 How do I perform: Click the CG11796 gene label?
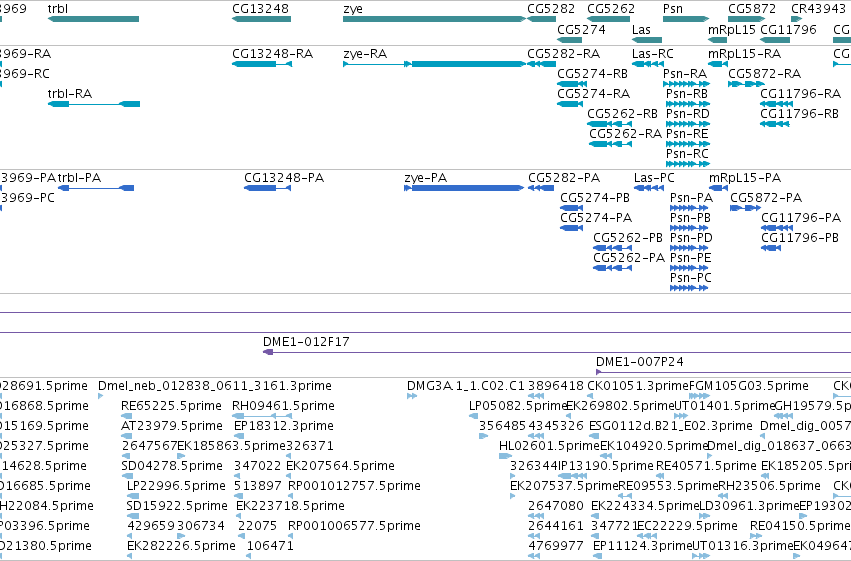(x=788, y=29)
